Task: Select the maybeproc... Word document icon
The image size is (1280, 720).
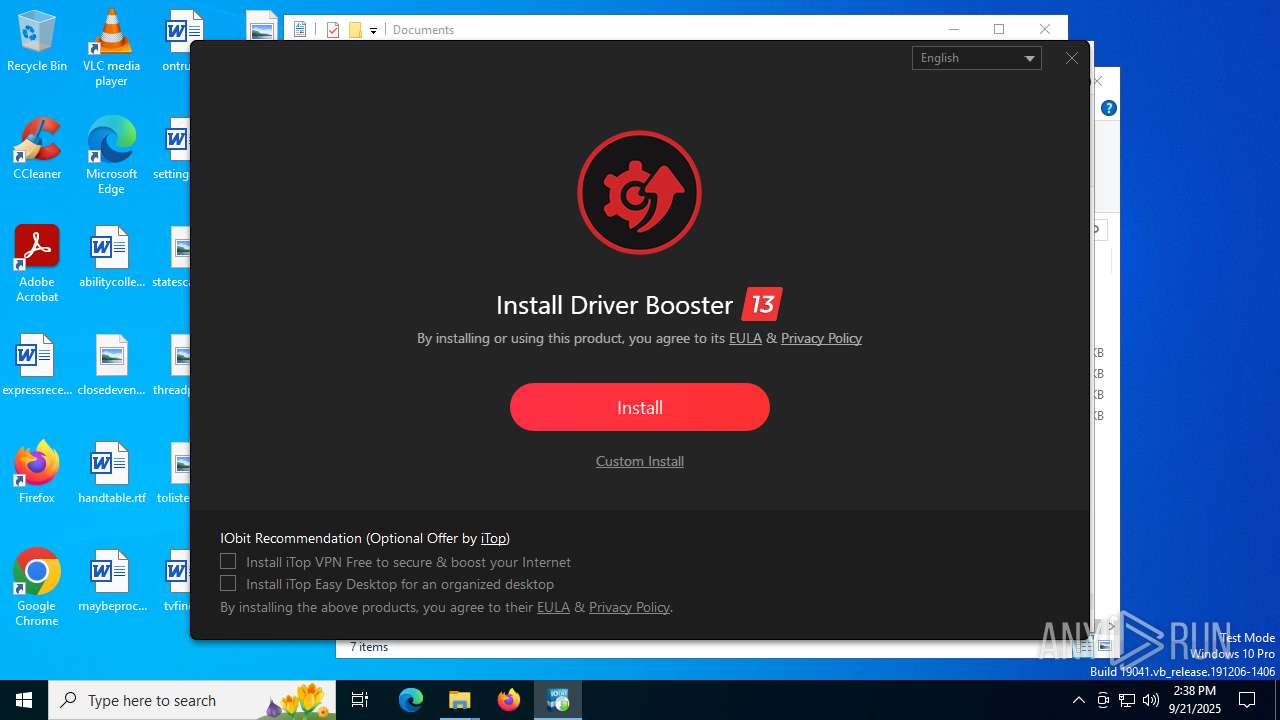Action: [x=111, y=581]
